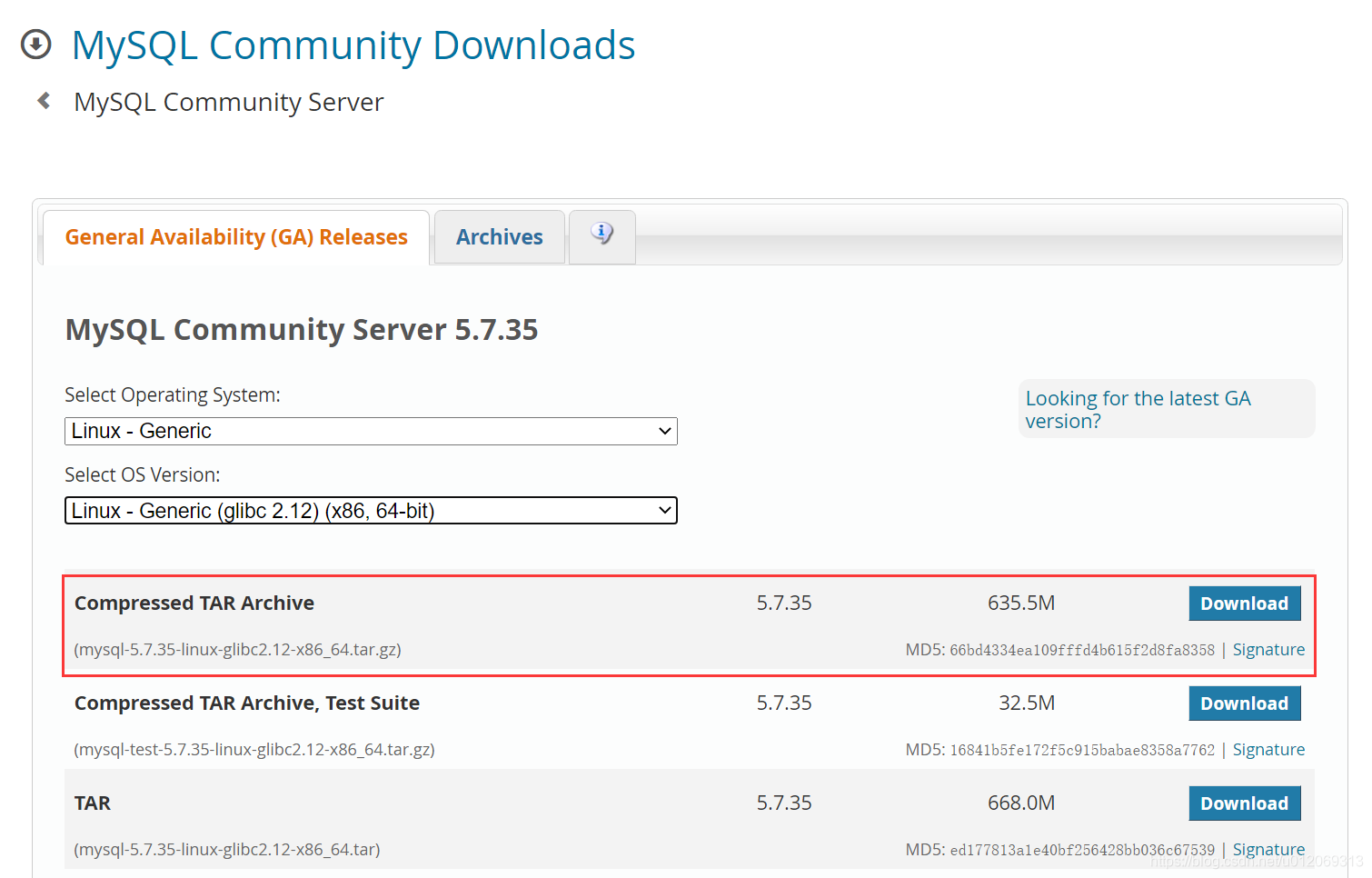This screenshot has height=878, width=1372.
Task: Click the MySQL Community Server breadcrumb text
Action: click(229, 102)
